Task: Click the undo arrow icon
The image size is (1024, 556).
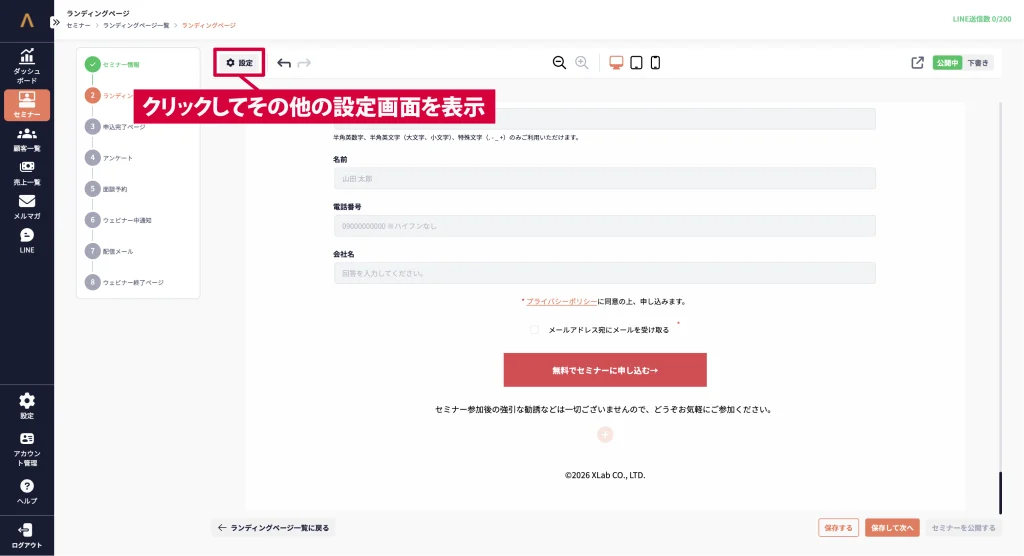Action: tap(284, 63)
